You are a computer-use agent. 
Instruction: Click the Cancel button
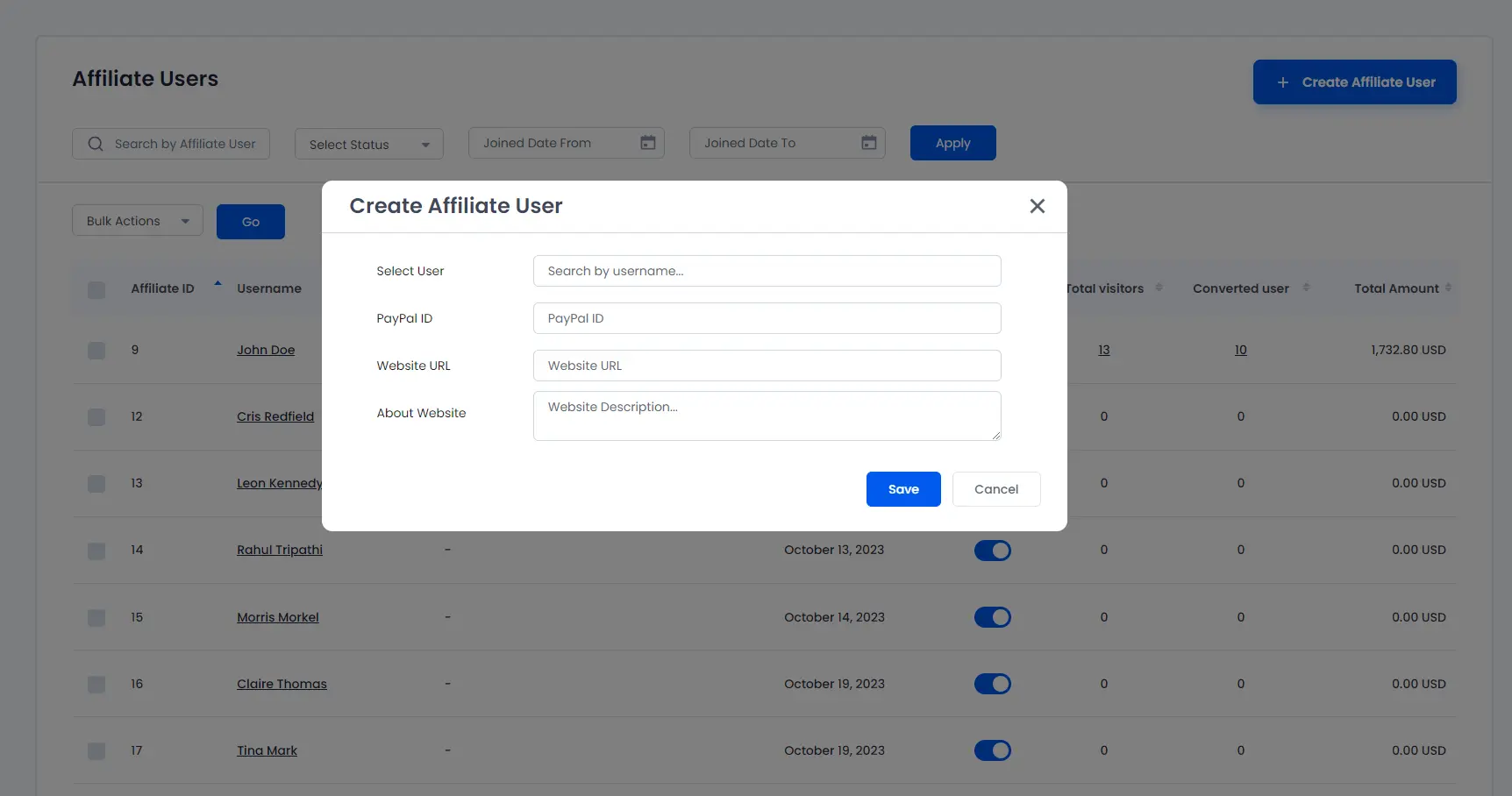coord(996,489)
